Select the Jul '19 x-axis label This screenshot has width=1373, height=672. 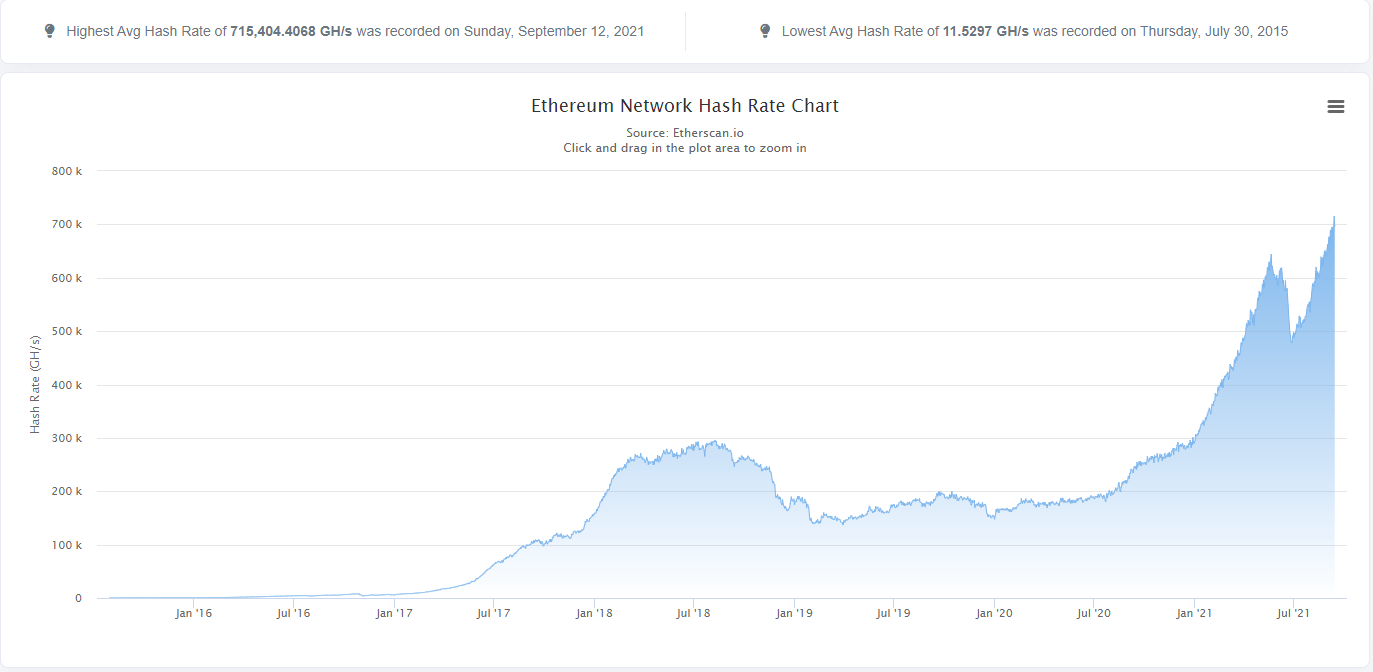(x=893, y=613)
